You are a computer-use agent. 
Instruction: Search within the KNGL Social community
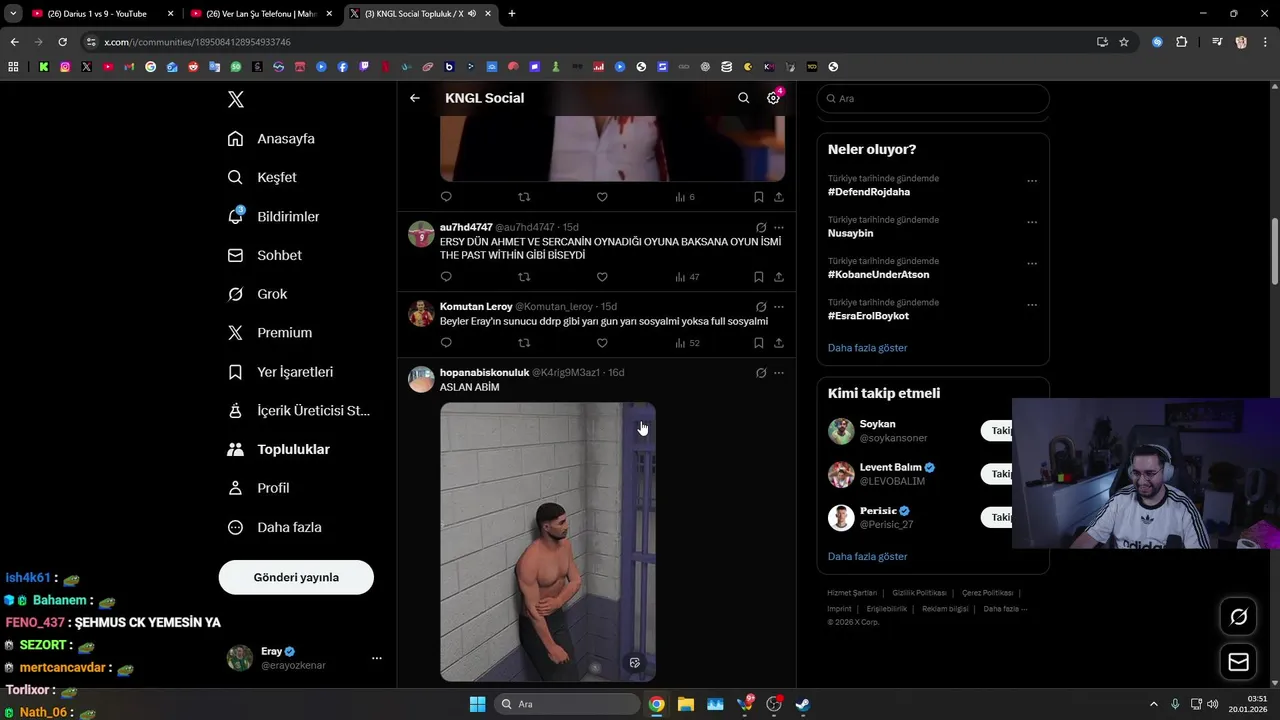[x=743, y=98]
